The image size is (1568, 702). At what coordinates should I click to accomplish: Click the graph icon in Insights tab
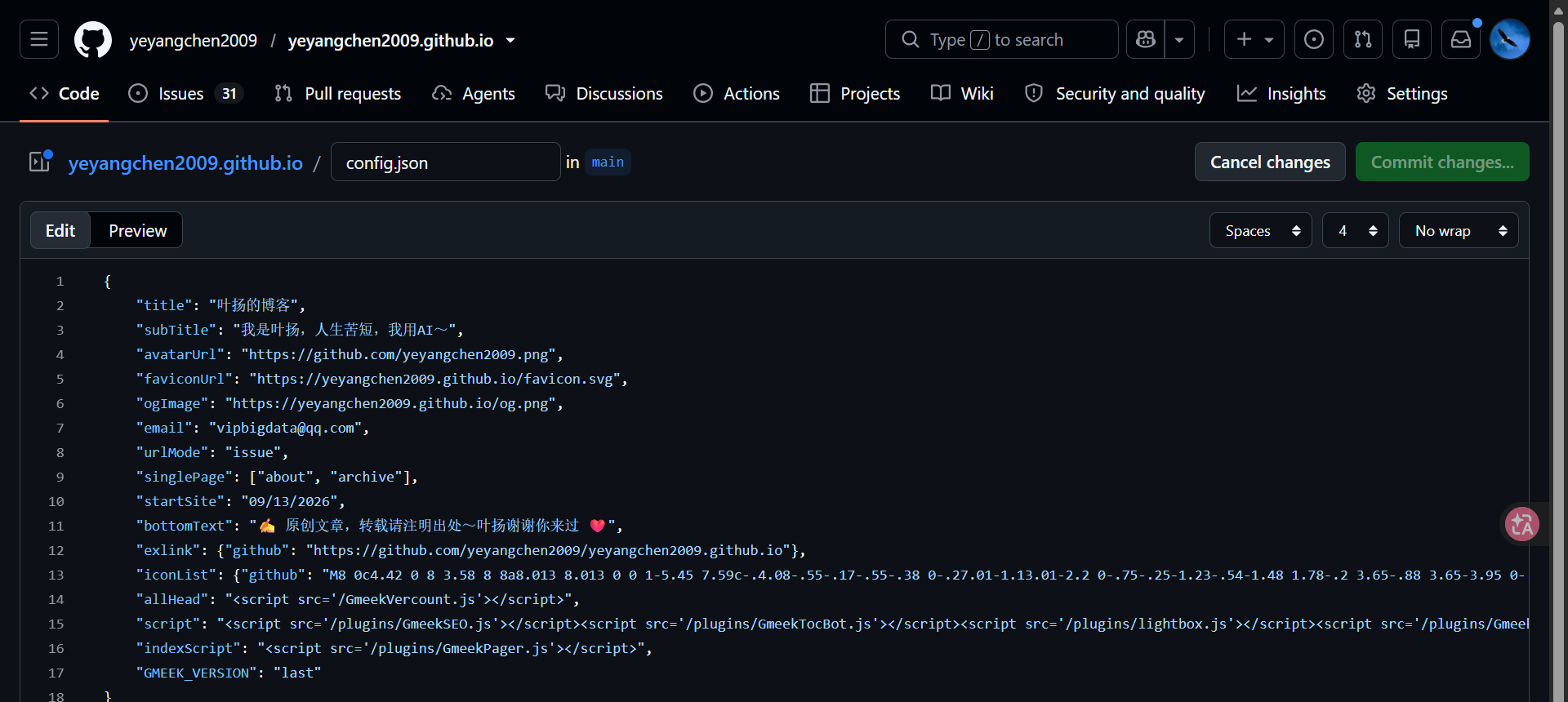(x=1247, y=93)
